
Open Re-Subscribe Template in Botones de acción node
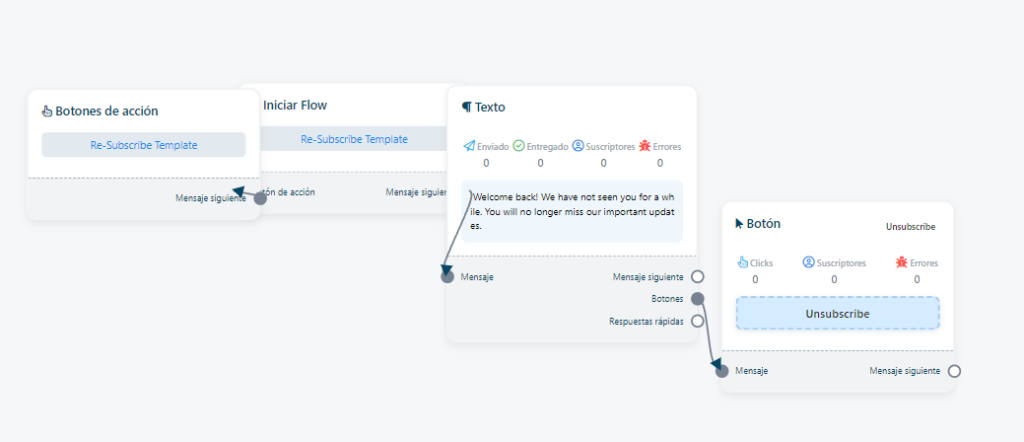point(144,145)
